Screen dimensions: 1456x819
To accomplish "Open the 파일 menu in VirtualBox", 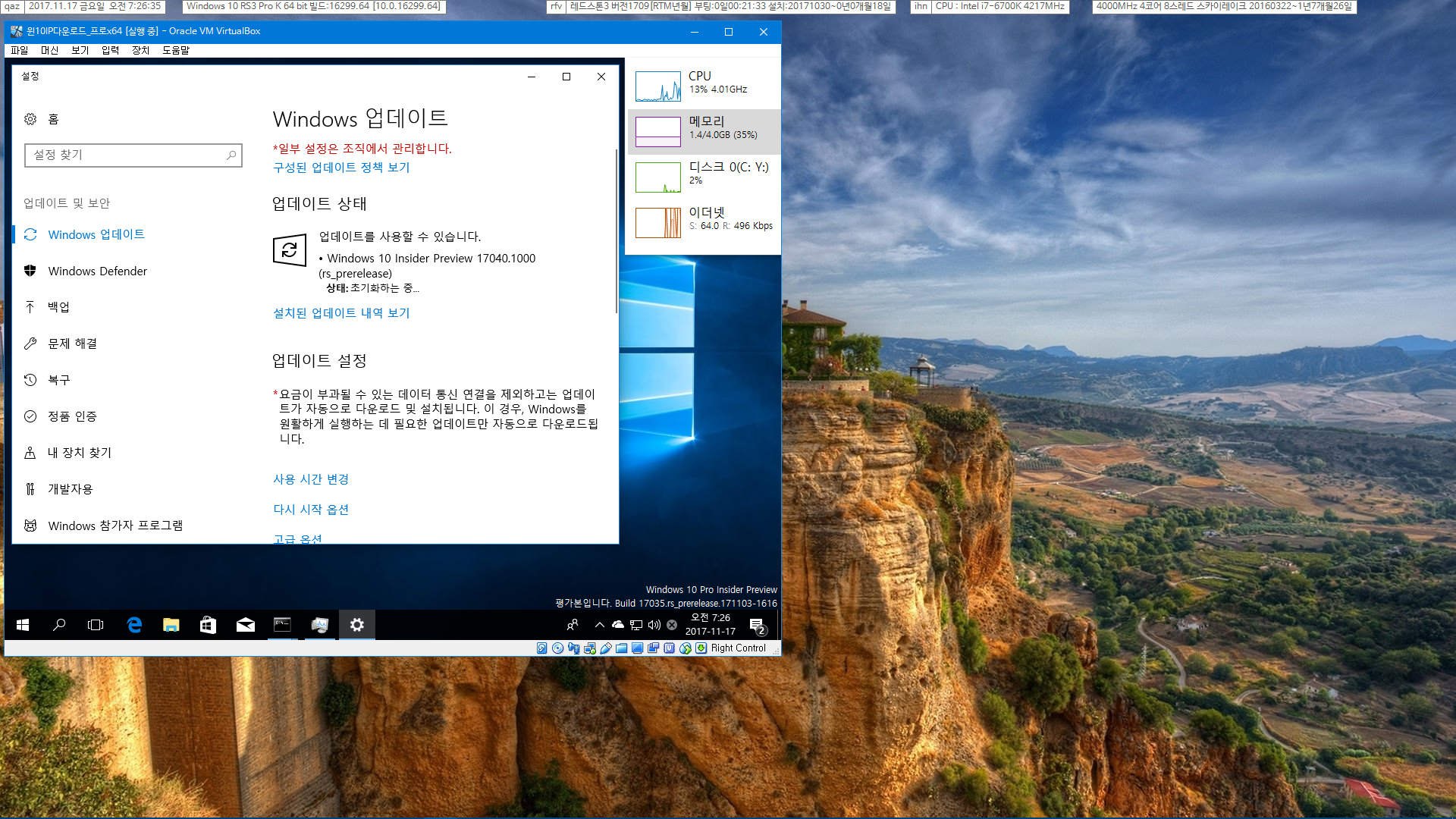I will pos(20,50).
